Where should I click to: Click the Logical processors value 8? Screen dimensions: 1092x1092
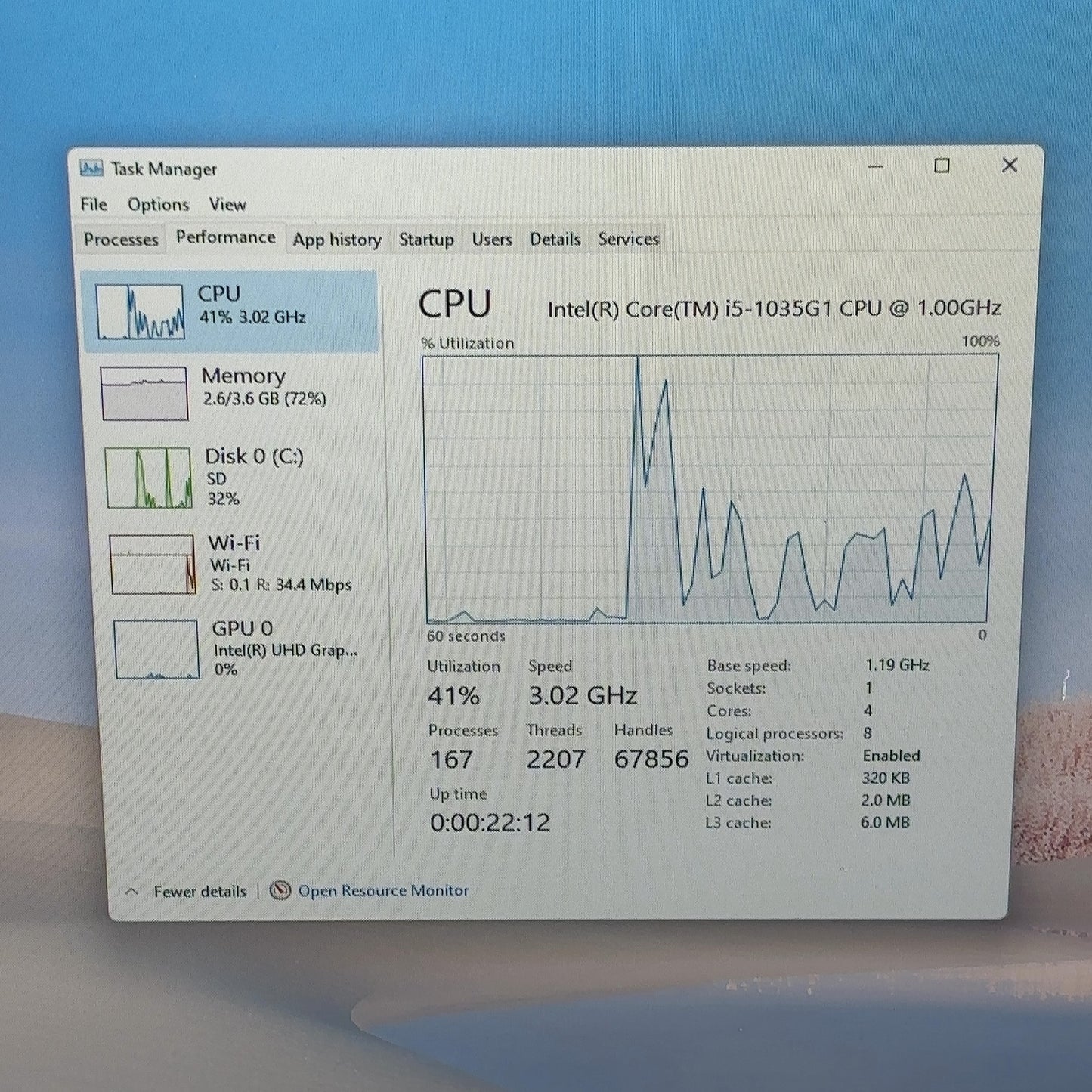pyautogui.click(x=868, y=733)
